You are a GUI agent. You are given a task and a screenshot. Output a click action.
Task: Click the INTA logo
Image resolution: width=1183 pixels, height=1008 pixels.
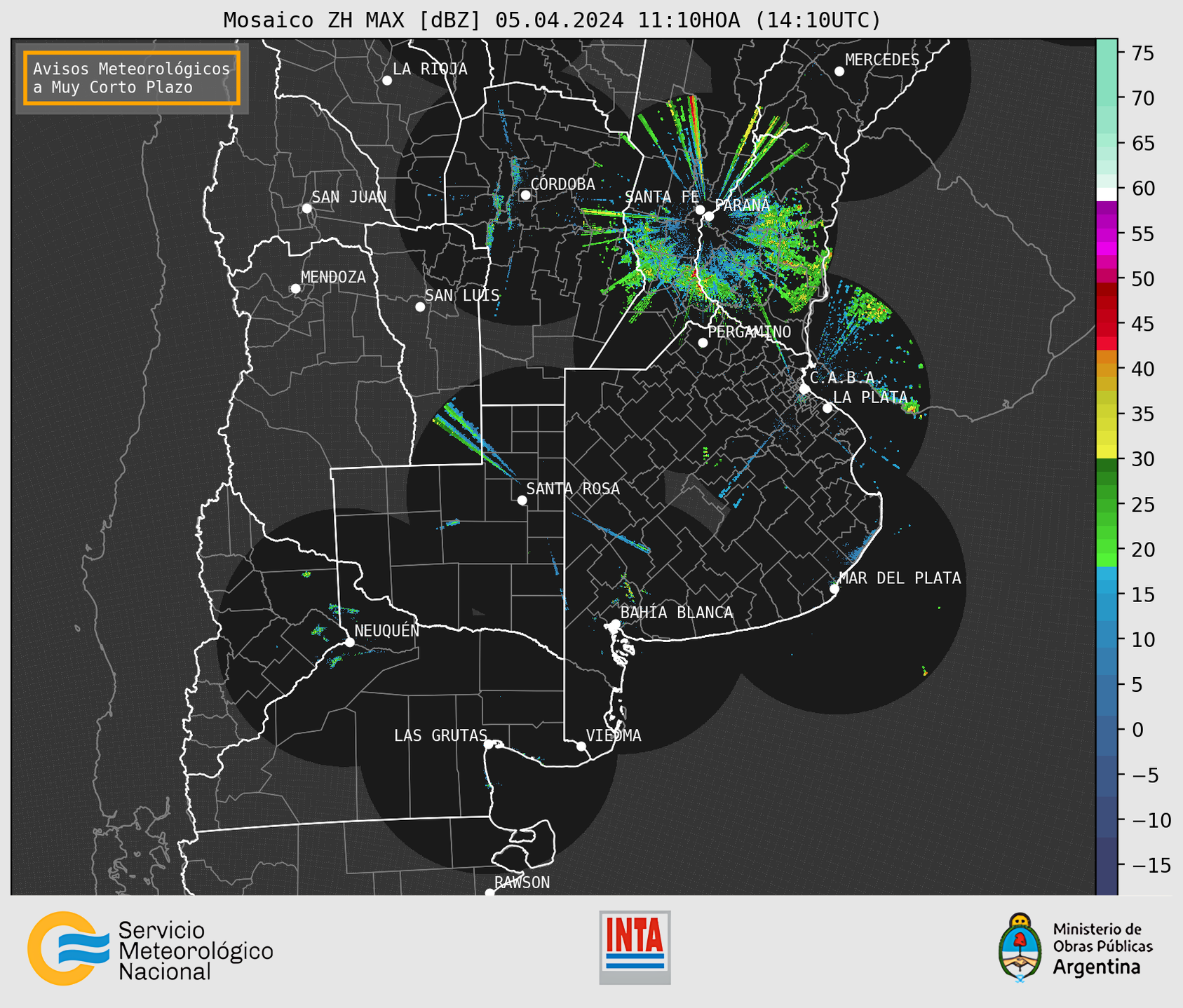point(635,947)
